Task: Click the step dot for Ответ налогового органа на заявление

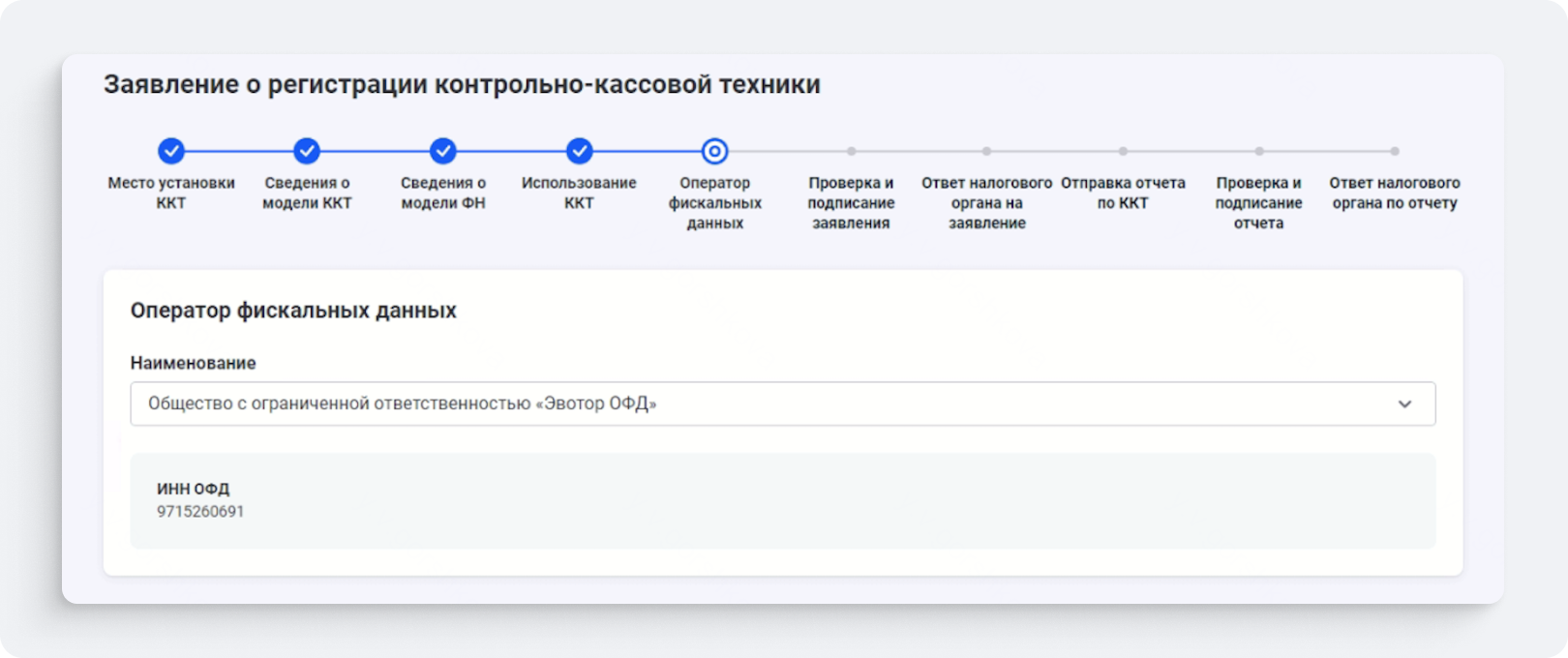Action: [x=986, y=151]
